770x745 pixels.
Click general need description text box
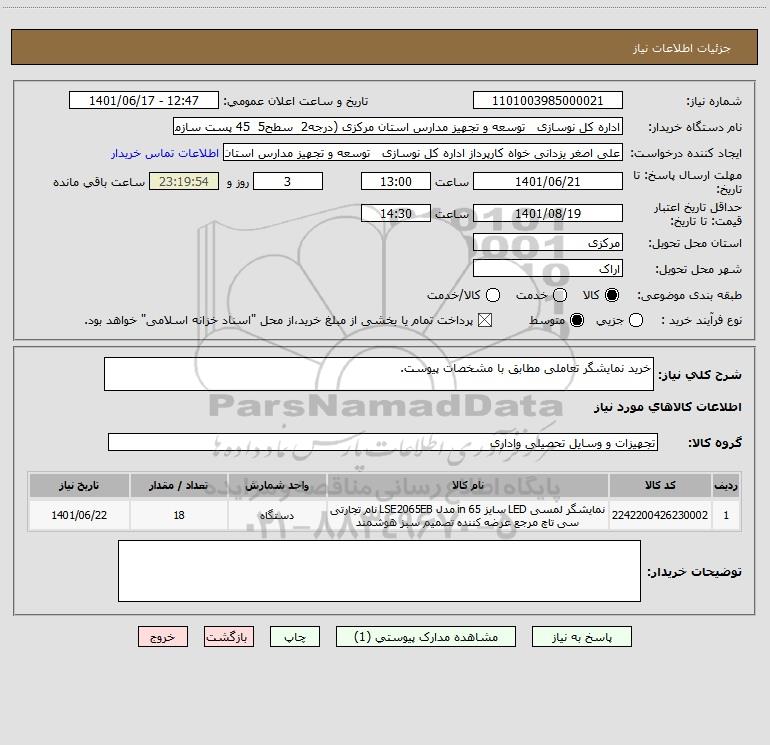click(379, 374)
